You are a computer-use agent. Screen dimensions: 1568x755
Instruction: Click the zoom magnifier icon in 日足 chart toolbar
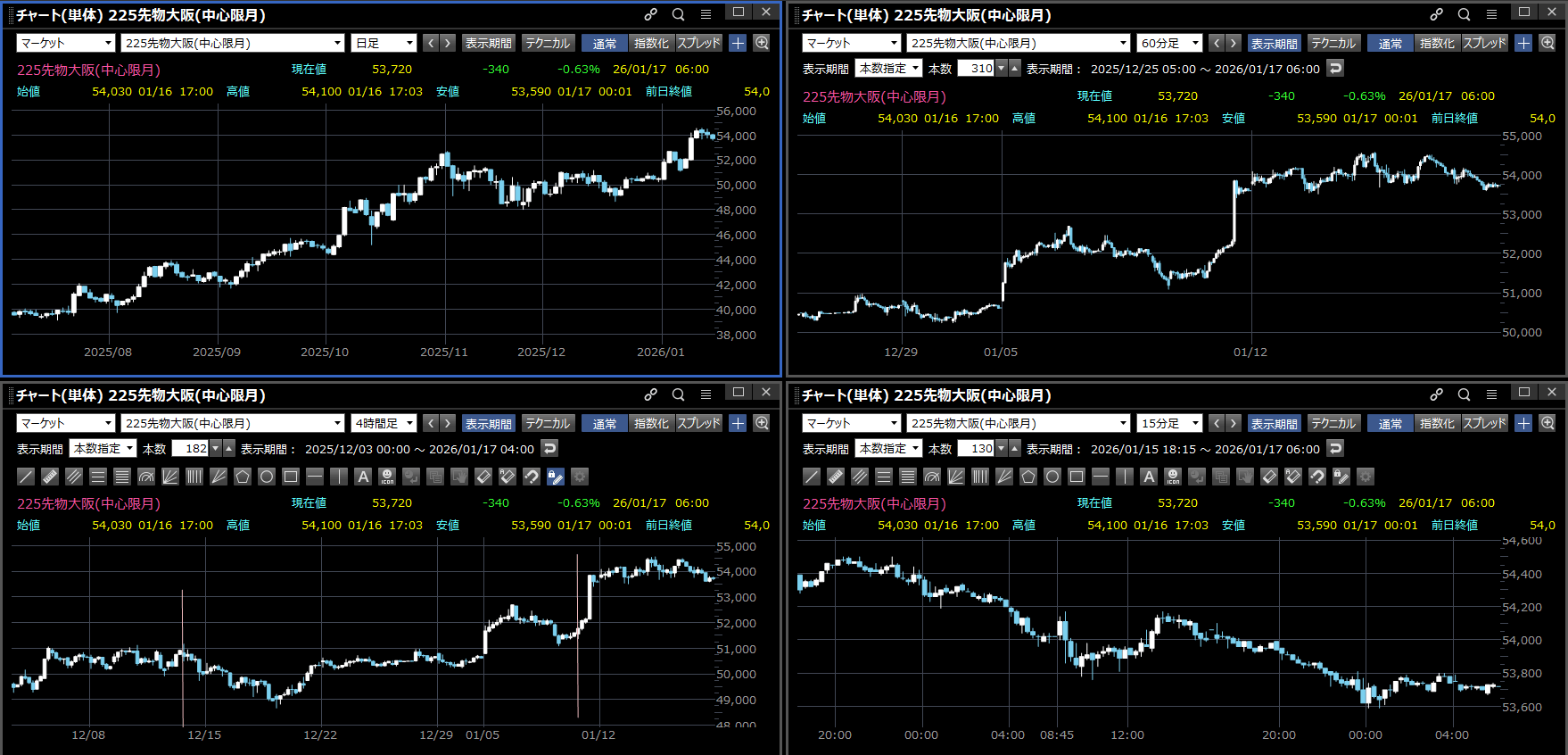coord(762,43)
